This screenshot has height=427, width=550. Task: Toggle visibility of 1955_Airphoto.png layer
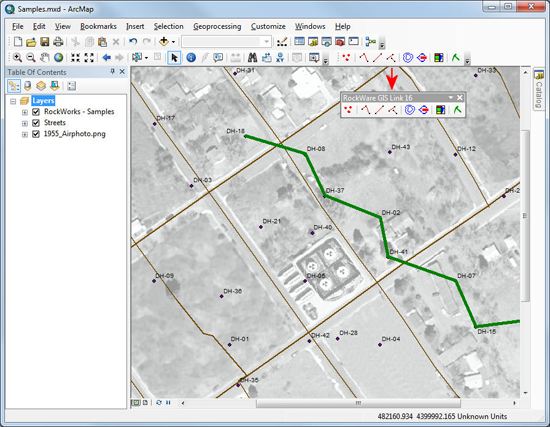tap(36, 134)
